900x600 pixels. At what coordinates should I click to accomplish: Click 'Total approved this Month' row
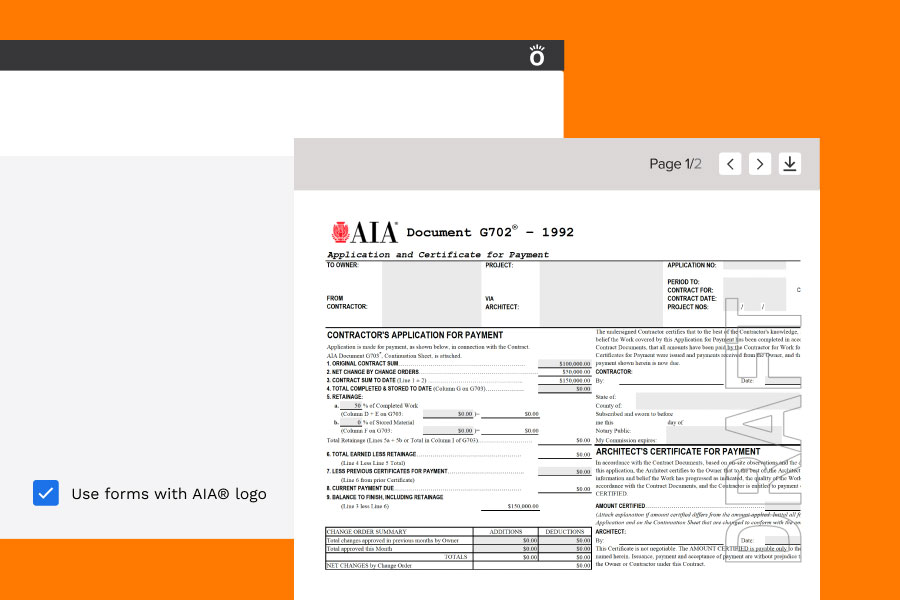tap(458, 549)
